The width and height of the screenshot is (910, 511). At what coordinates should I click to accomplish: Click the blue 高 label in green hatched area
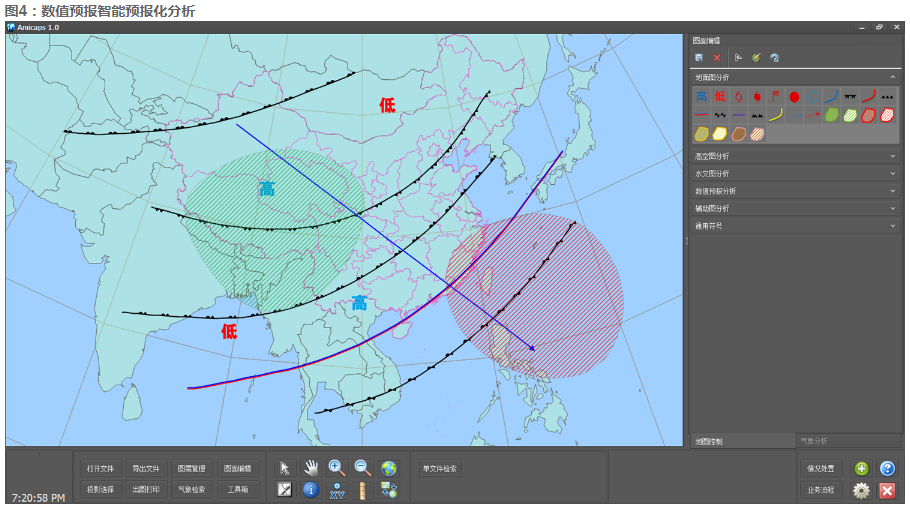[267, 189]
